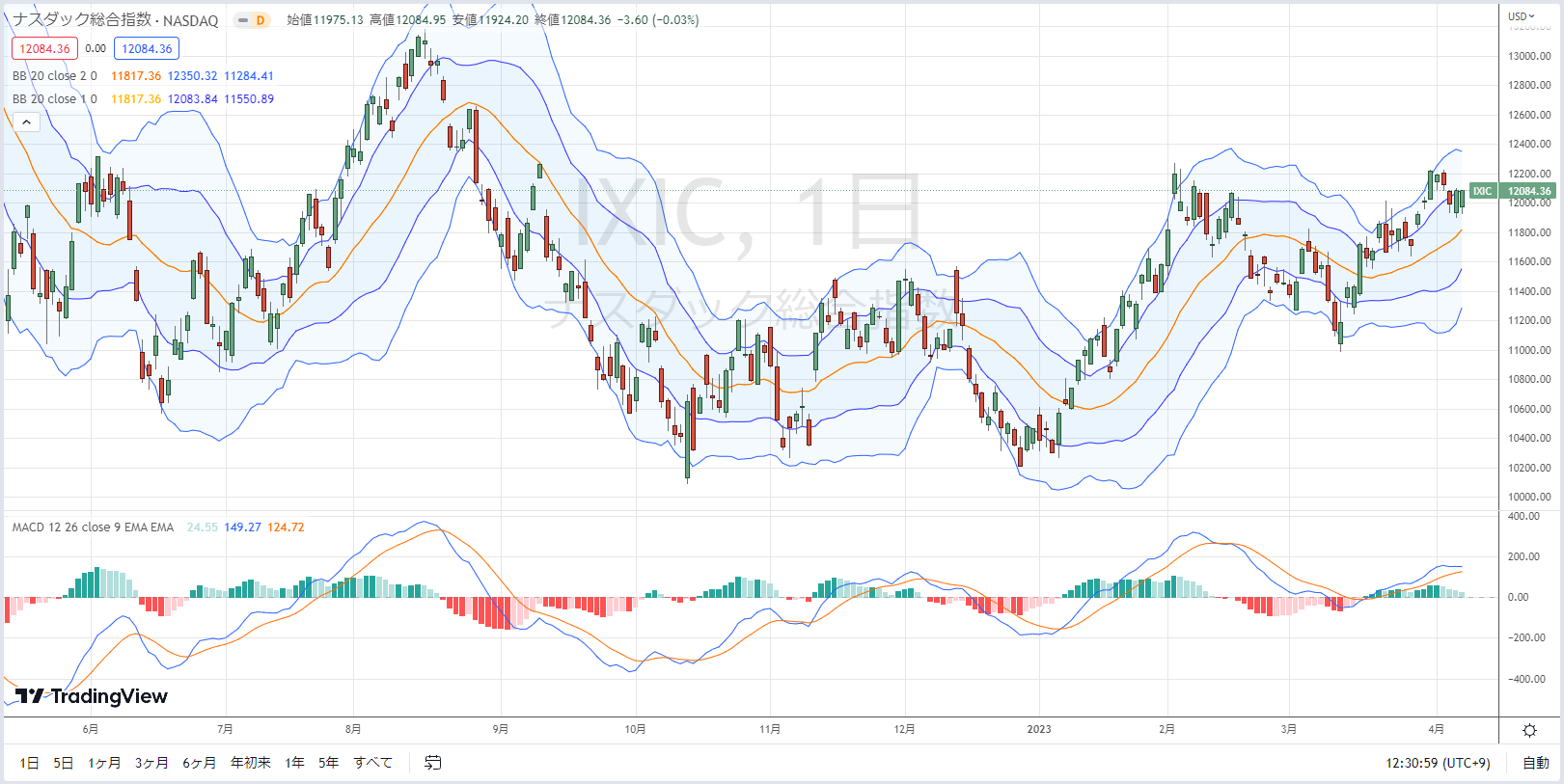The image size is (1564, 784).
Task: Click the -400.00 MACD scale label
Action: coord(1527,679)
